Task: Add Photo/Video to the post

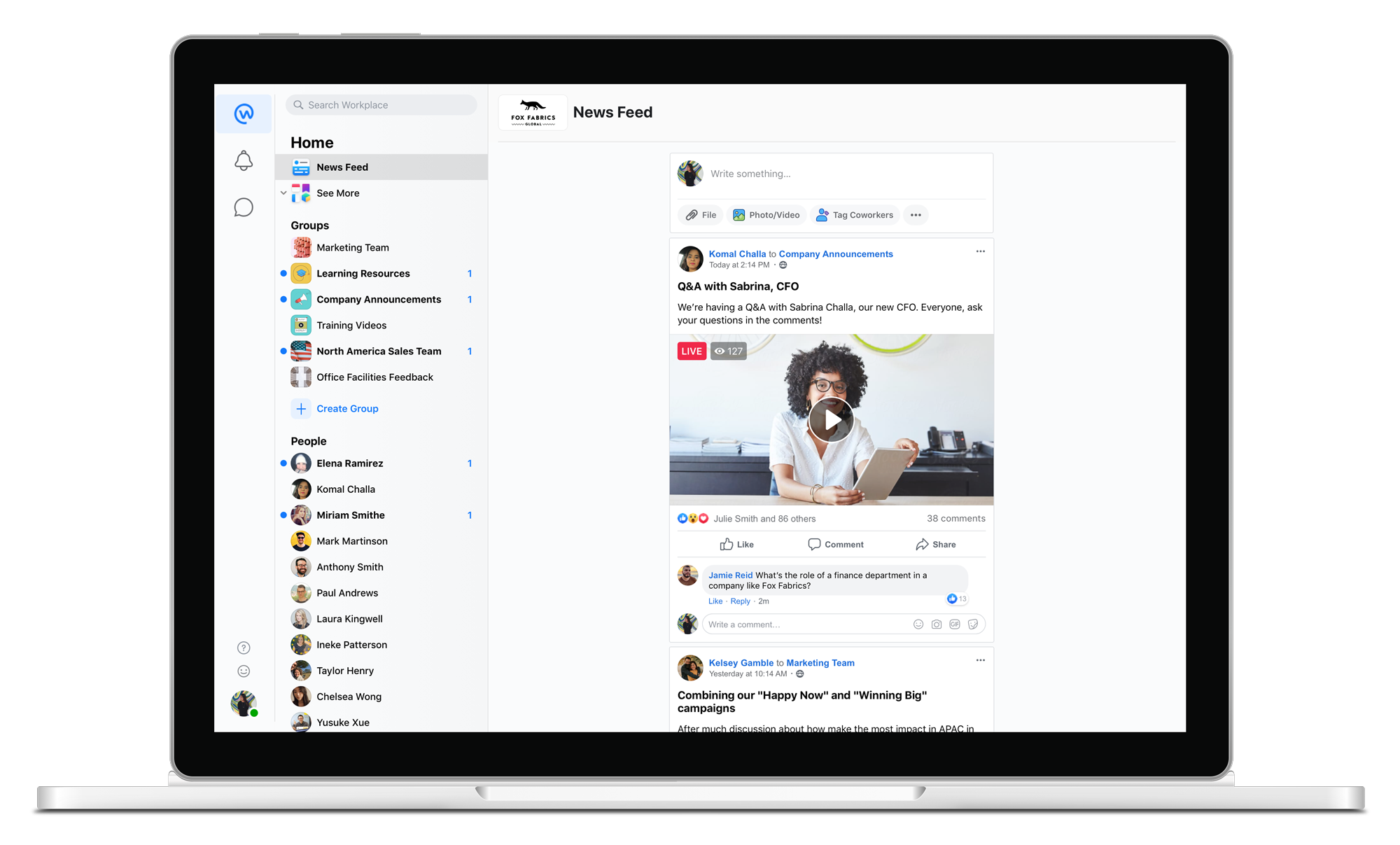Action: pos(766,215)
